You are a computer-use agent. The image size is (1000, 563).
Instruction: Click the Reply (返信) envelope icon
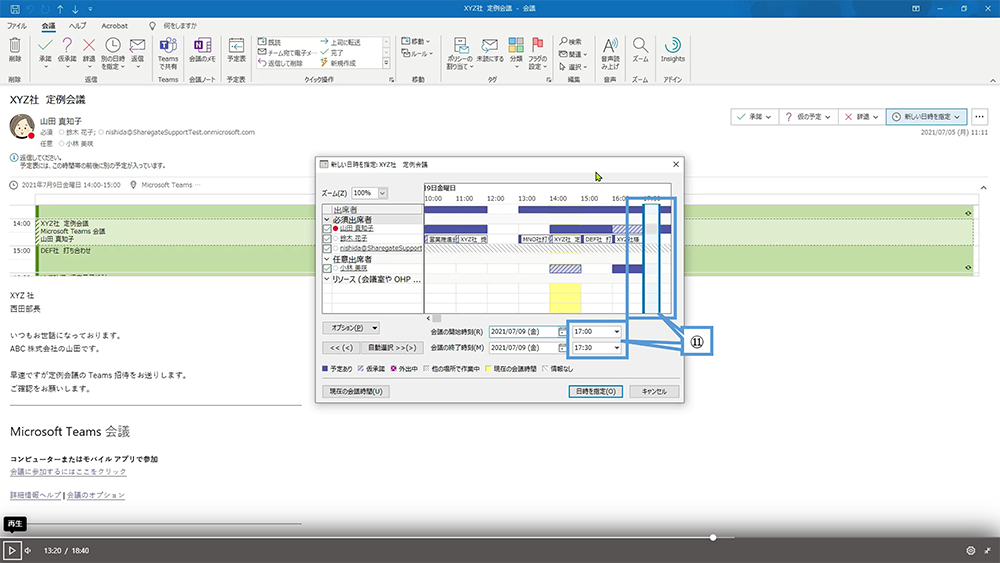pos(137,45)
